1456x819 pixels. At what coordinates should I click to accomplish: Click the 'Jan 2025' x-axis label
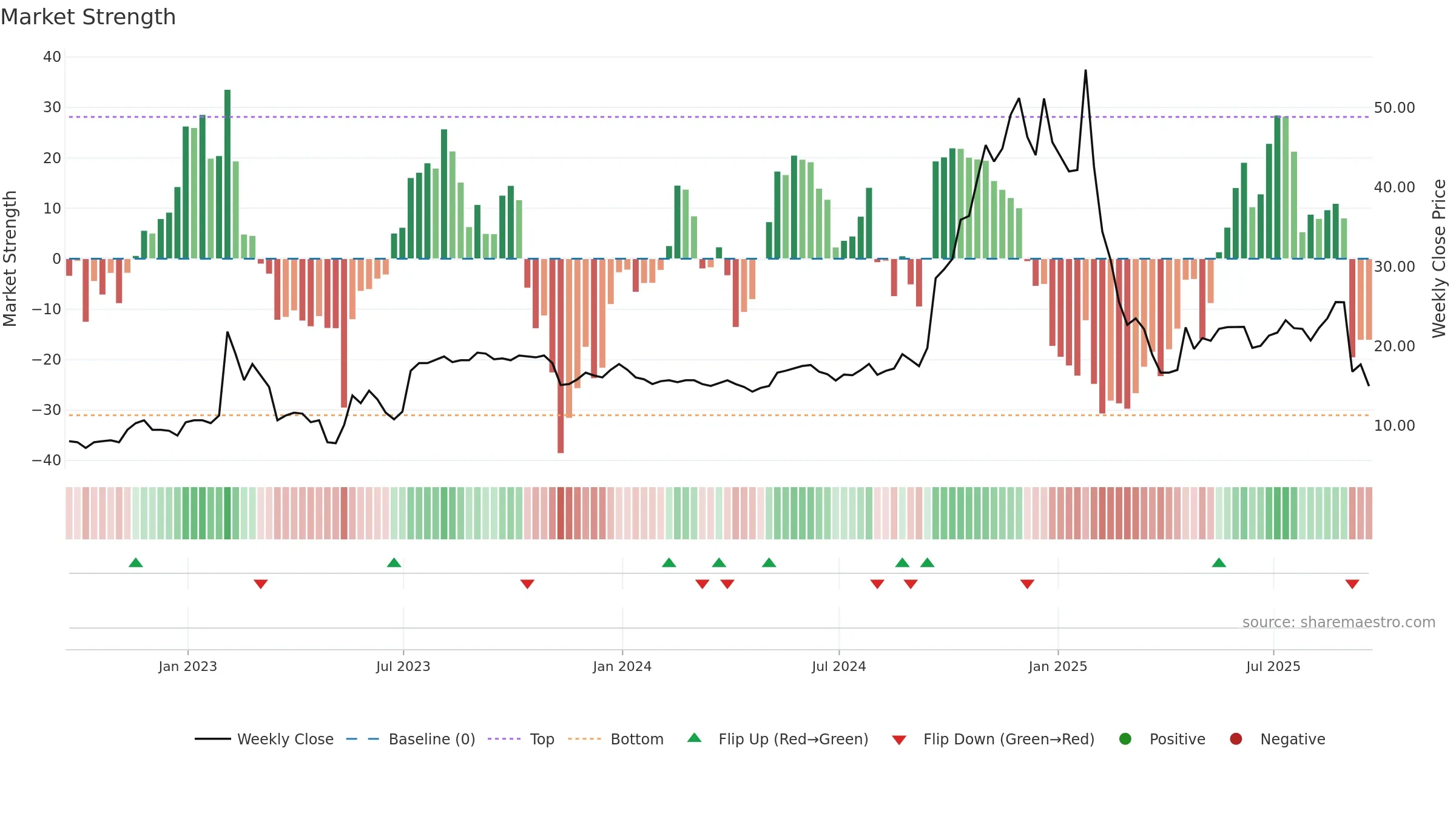click(1057, 666)
